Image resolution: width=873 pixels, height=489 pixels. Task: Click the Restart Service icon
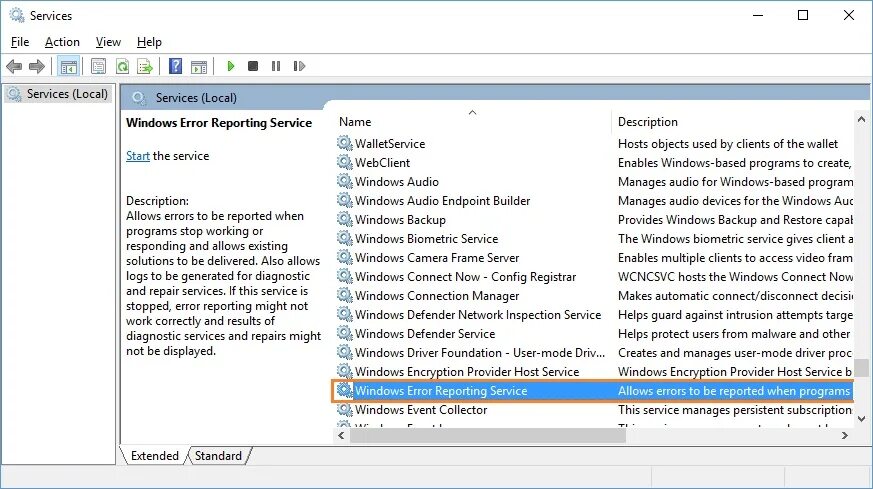[x=299, y=66]
